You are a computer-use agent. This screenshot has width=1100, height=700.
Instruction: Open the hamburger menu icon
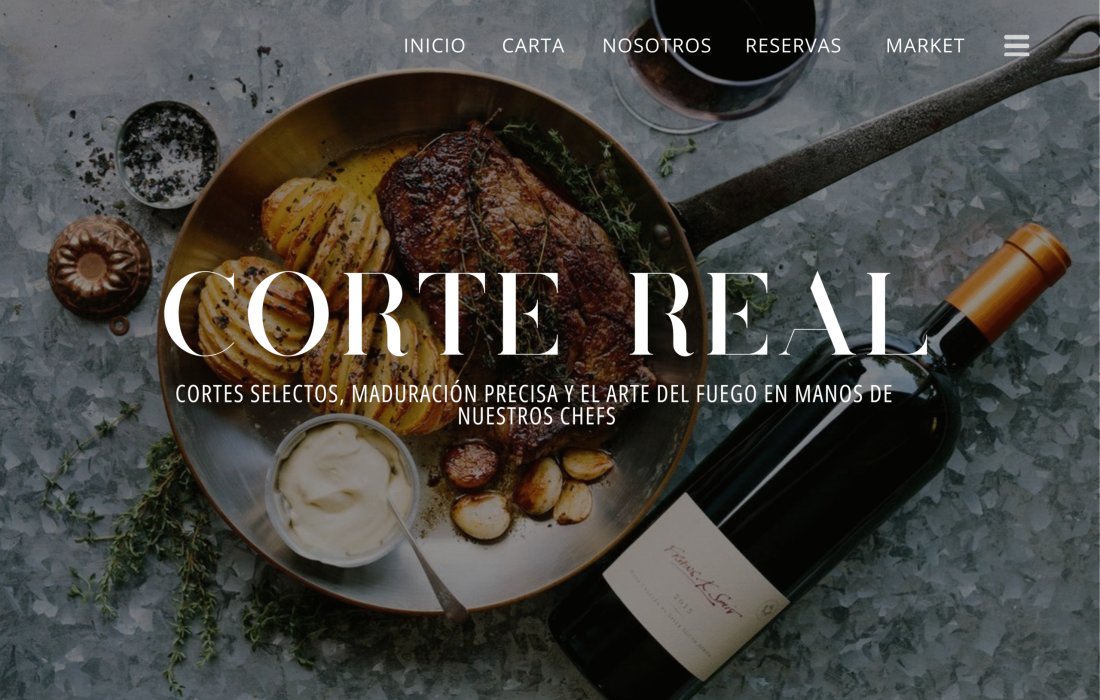pyautogui.click(x=1016, y=46)
